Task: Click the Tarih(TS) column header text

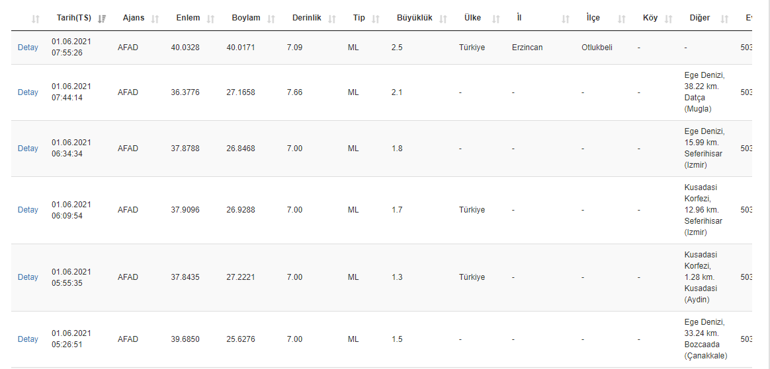Action: coord(74,18)
